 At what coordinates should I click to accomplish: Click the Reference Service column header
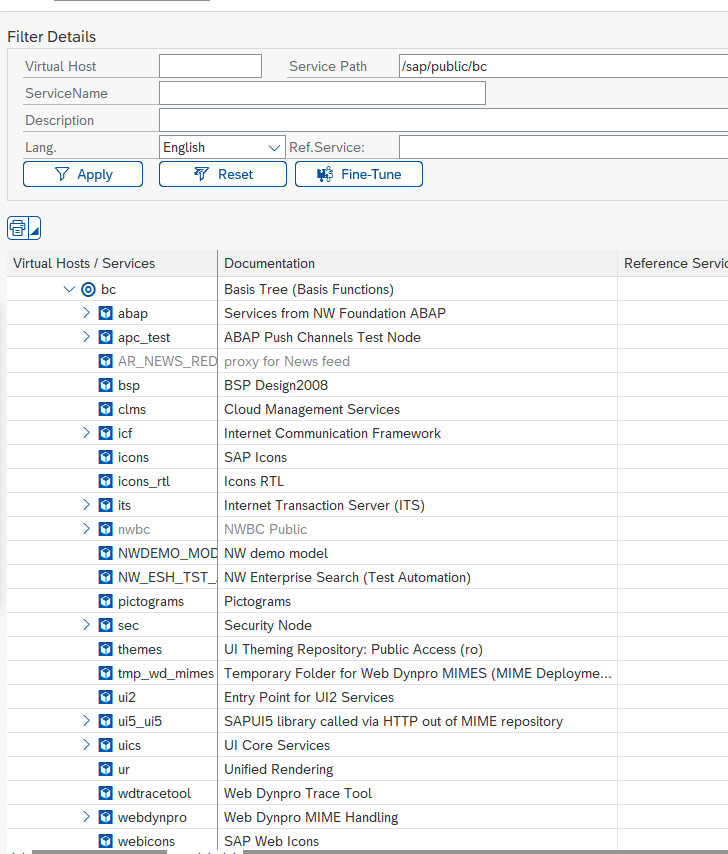pos(673,263)
